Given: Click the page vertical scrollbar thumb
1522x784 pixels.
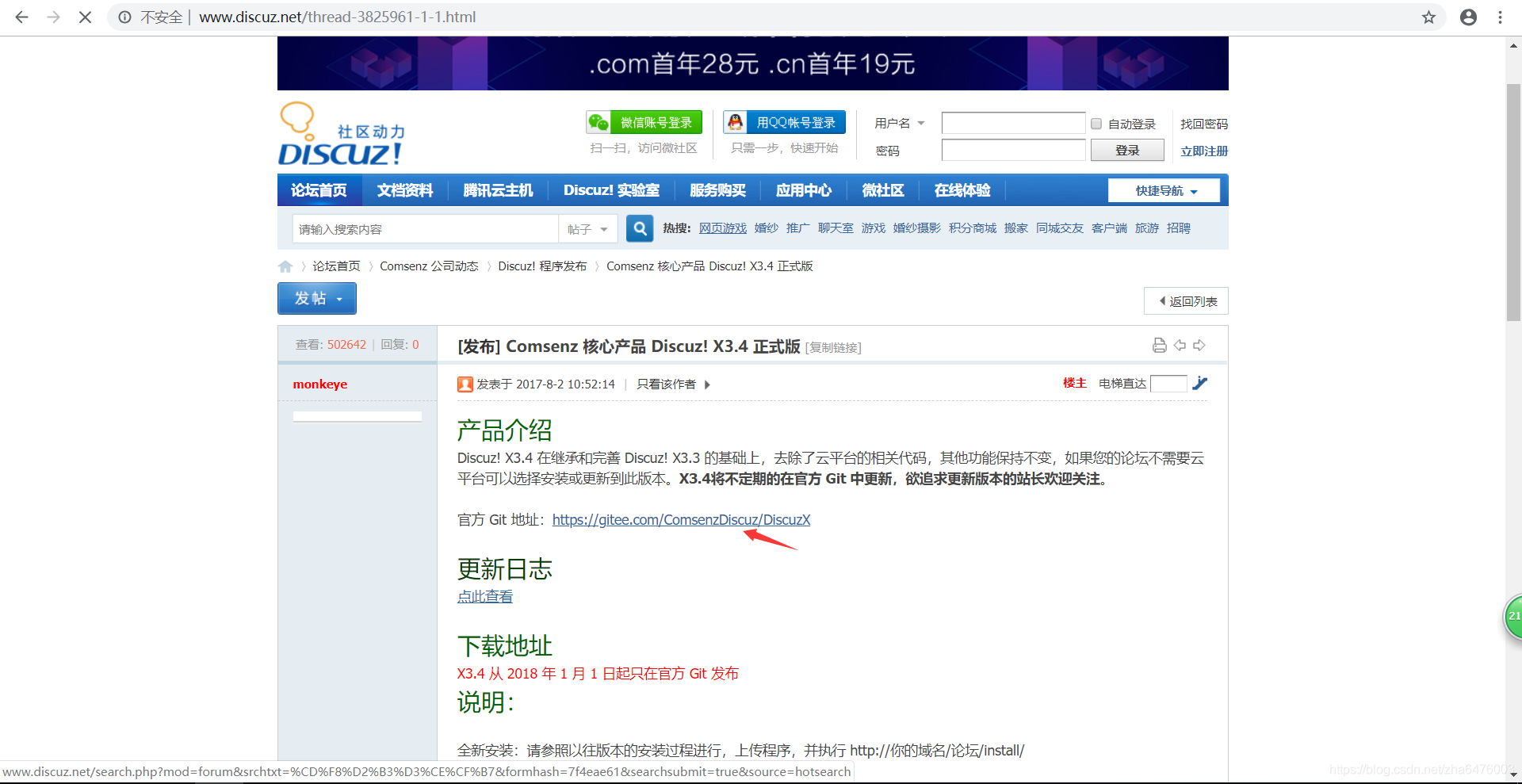Looking at the screenshot, I should pos(1513,201).
